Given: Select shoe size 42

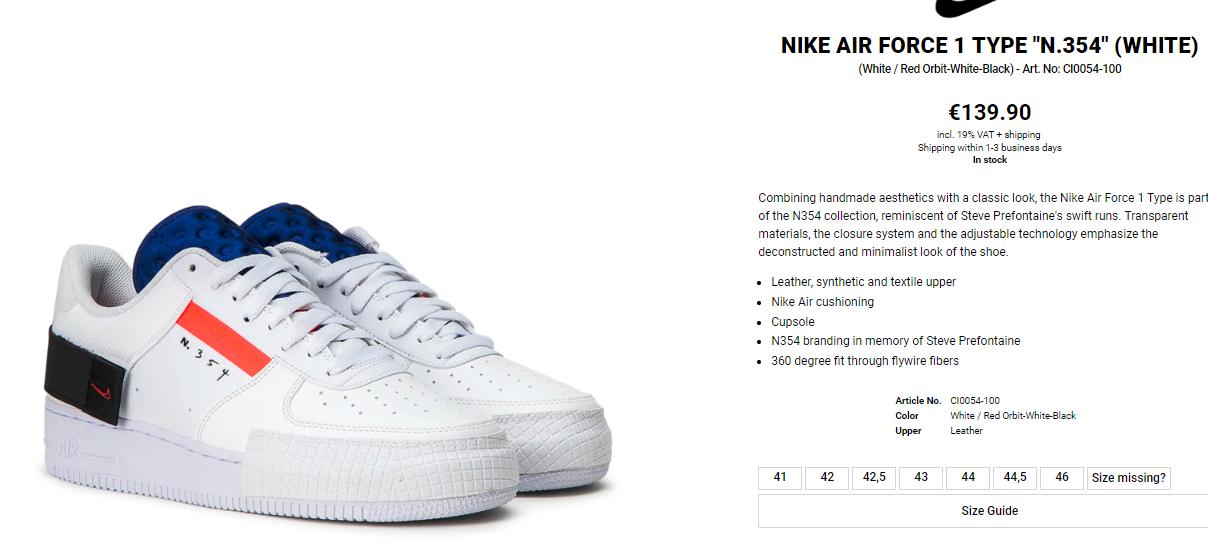Looking at the screenshot, I should 827,478.
